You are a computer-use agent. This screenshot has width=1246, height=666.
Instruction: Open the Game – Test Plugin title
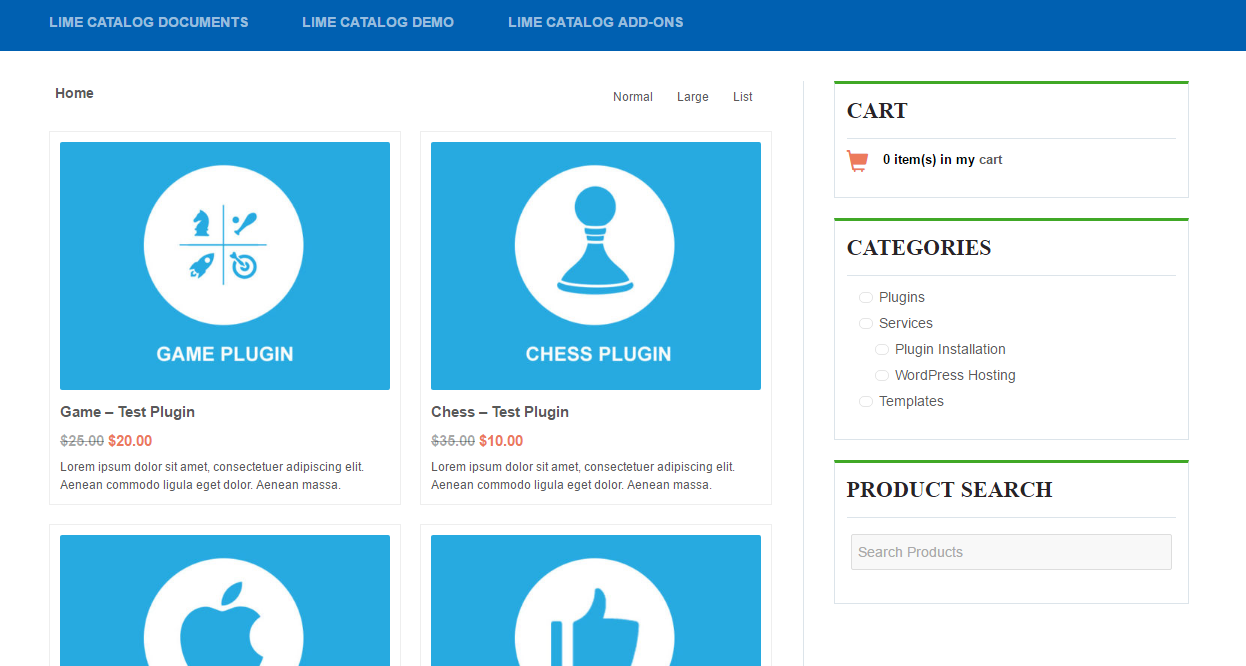(x=127, y=412)
